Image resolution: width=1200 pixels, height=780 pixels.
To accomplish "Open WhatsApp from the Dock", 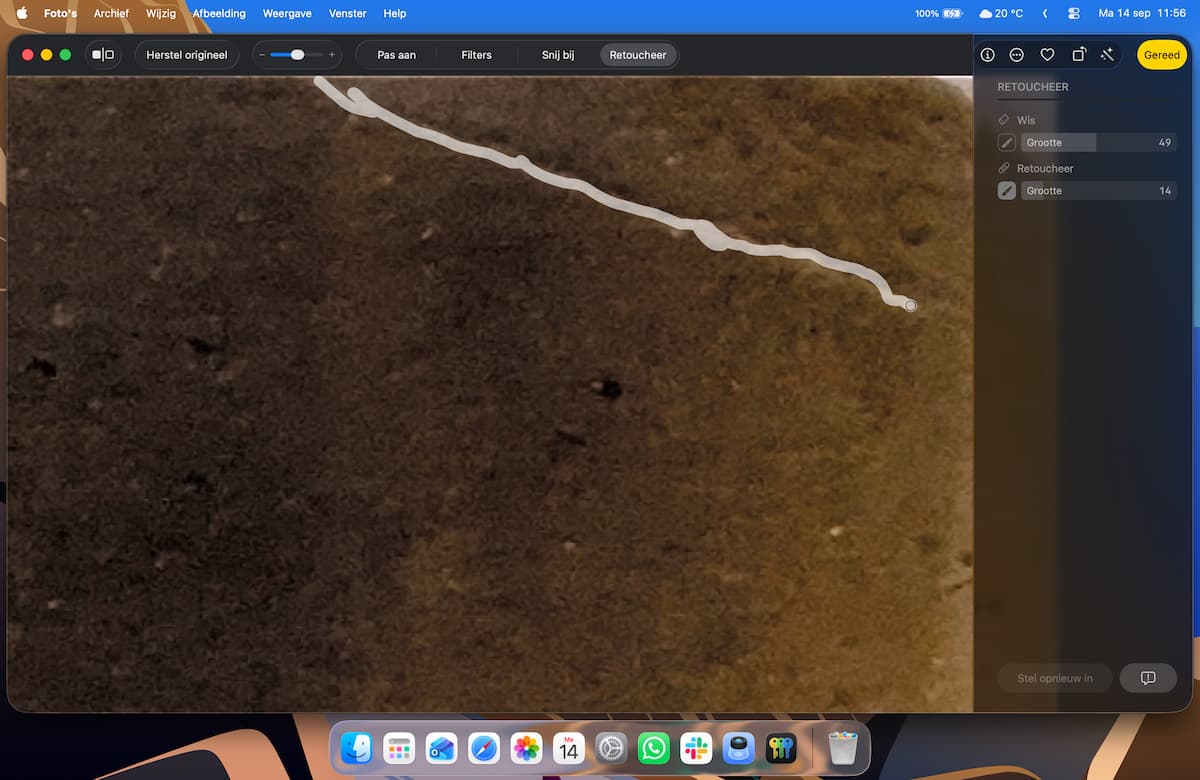I will tap(654, 748).
